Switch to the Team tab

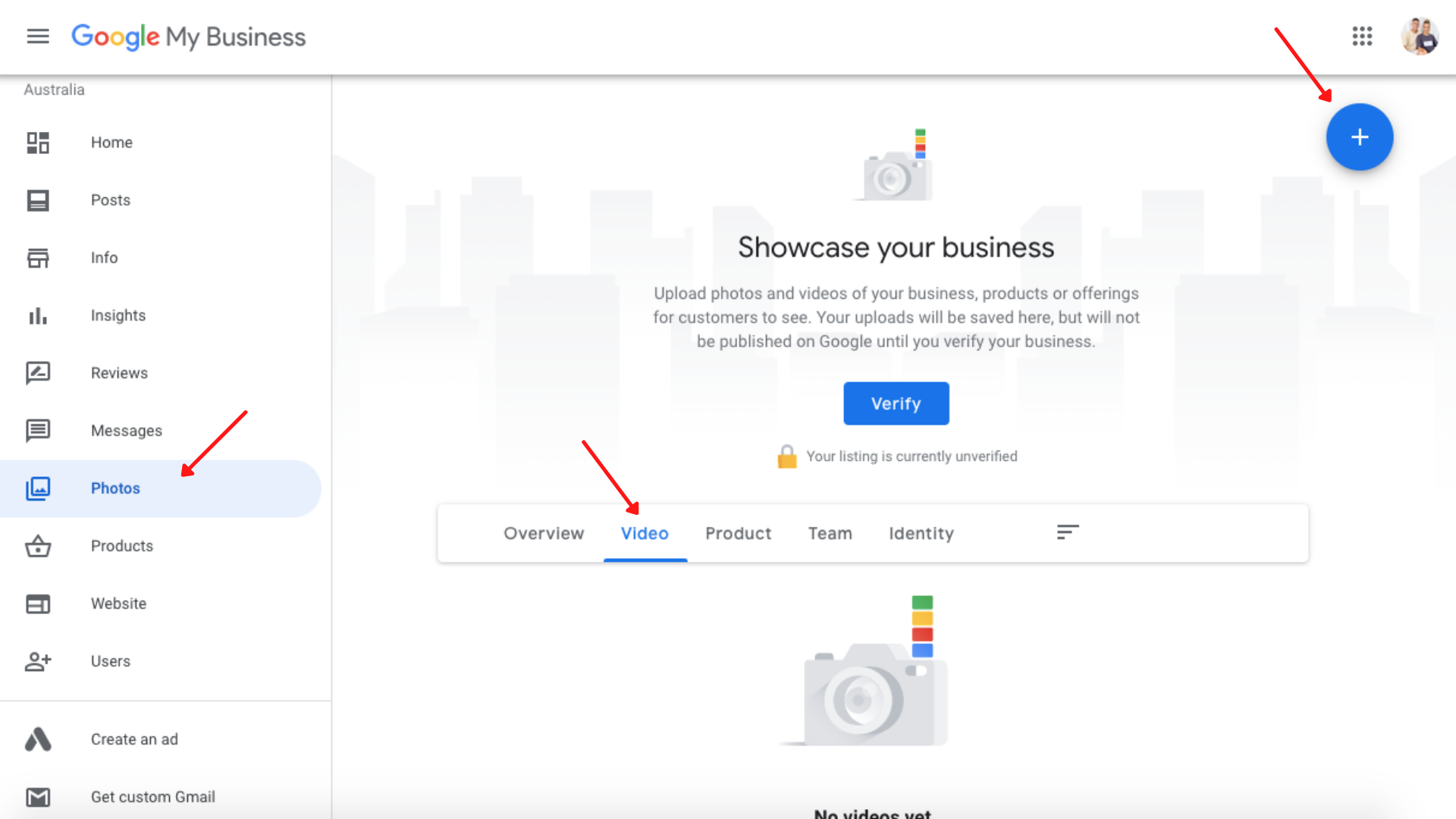point(830,533)
